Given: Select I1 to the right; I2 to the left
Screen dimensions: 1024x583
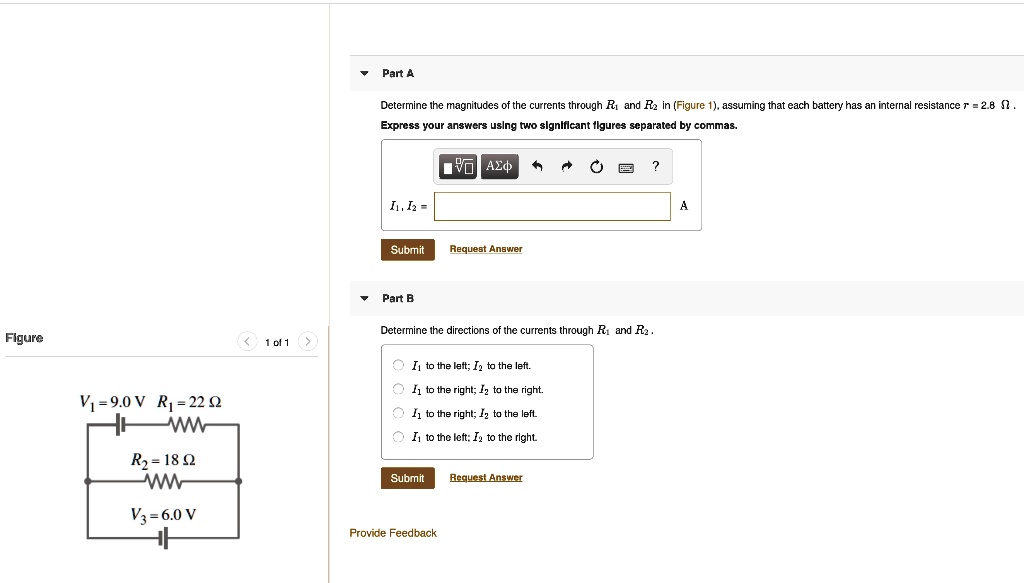Looking at the screenshot, I should click(398, 413).
